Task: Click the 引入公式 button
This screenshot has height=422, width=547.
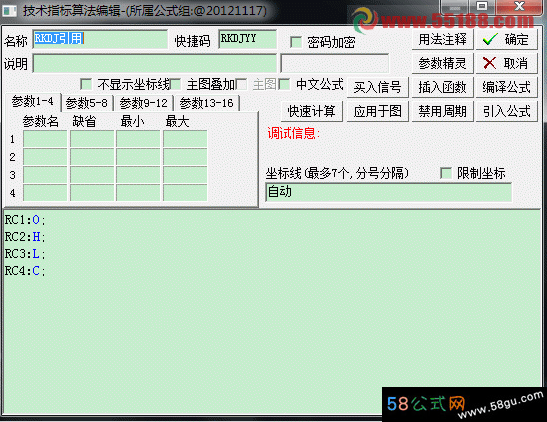Action: [x=506, y=112]
